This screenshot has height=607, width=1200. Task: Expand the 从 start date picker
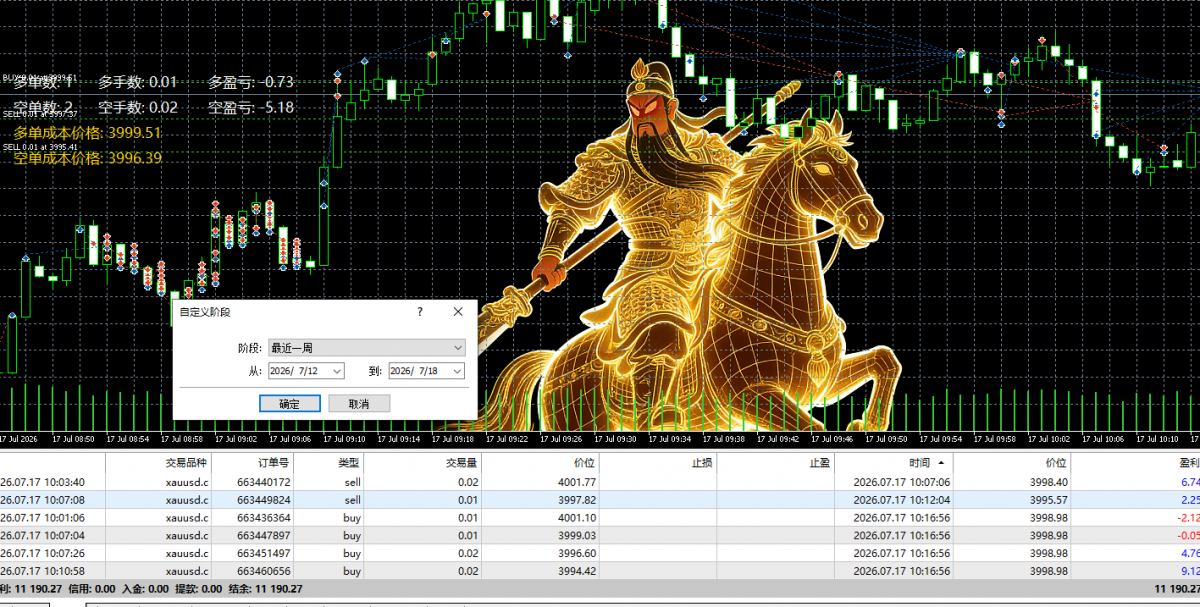(336, 371)
